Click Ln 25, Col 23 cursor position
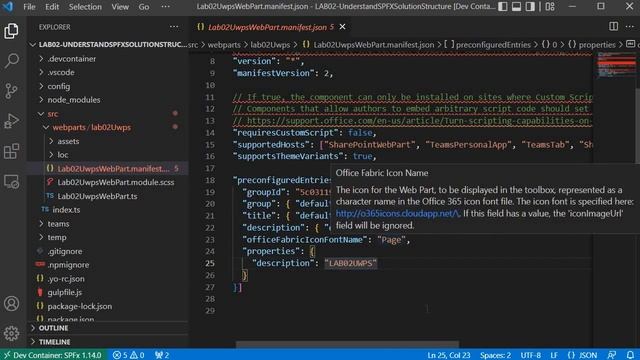Screen dimensions: 640x360 pos(449,355)
